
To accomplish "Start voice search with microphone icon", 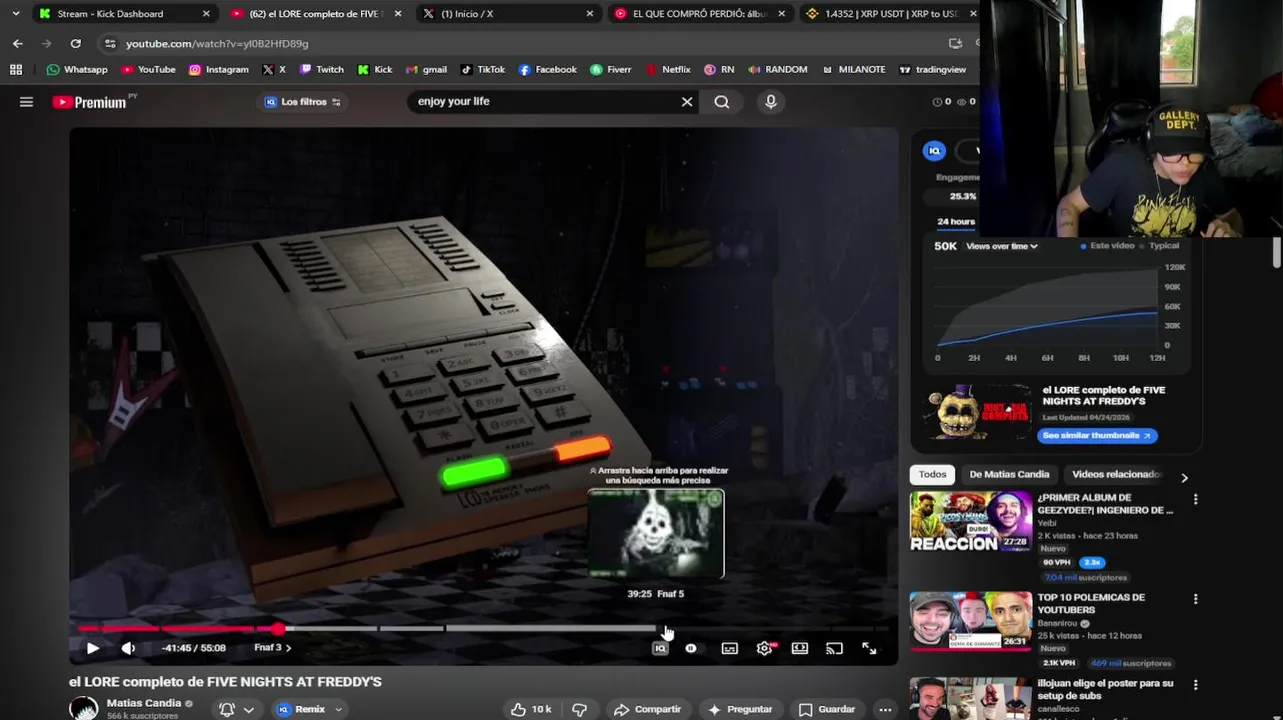I will coord(770,102).
